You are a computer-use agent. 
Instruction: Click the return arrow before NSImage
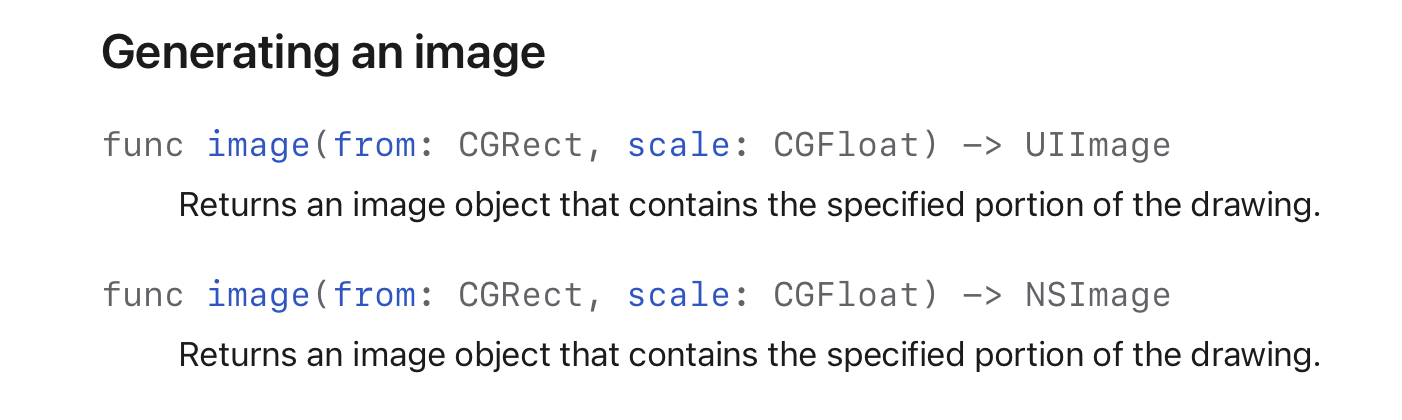(x=982, y=295)
